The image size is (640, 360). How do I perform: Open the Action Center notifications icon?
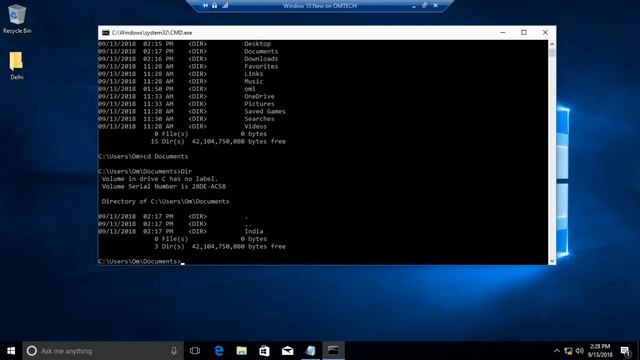pos(625,351)
